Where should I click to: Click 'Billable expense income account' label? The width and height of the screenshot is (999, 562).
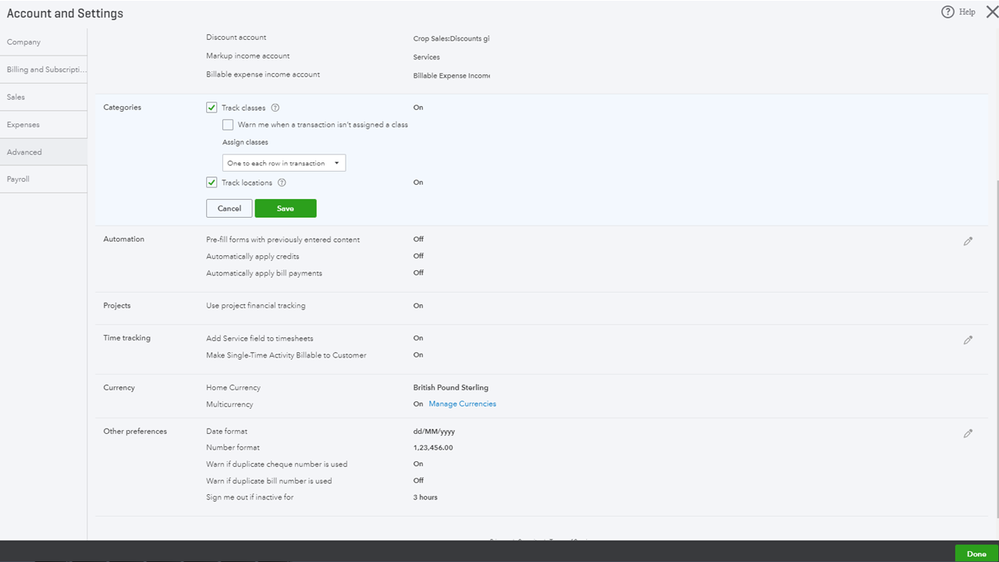click(262, 75)
